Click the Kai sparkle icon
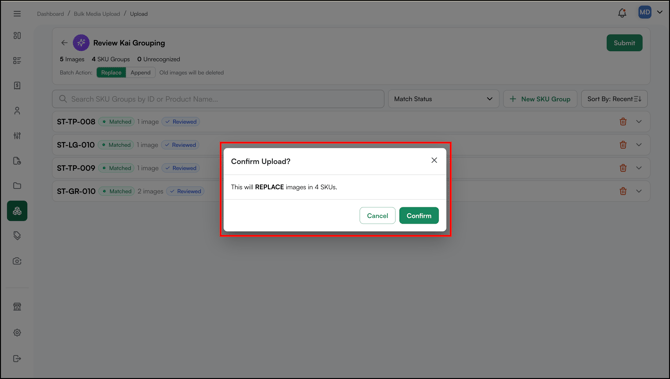 point(81,43)
